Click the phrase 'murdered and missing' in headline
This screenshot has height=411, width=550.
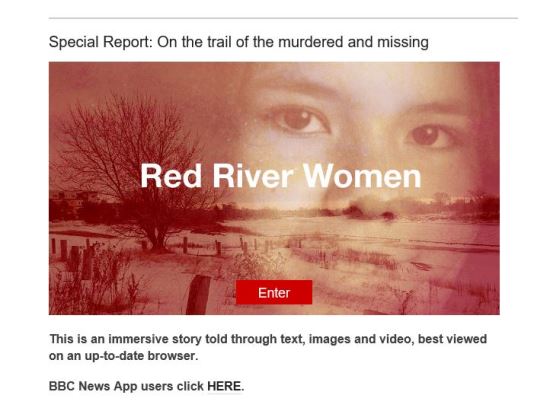click(x=353, y=42)
